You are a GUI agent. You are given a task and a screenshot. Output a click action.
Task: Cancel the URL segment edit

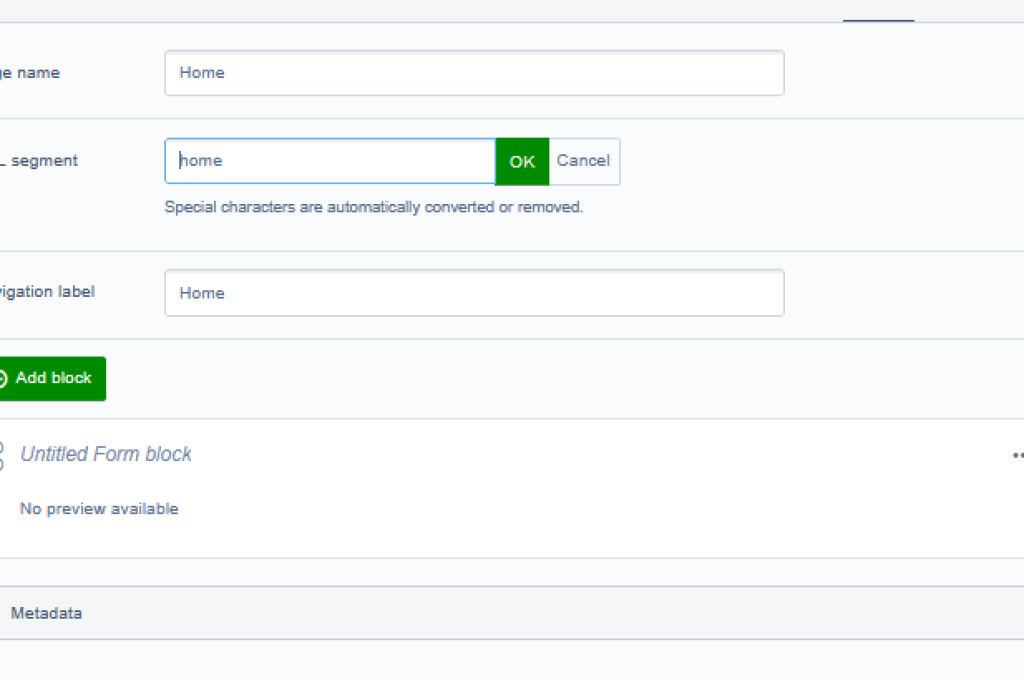click(x=583, y=161)
